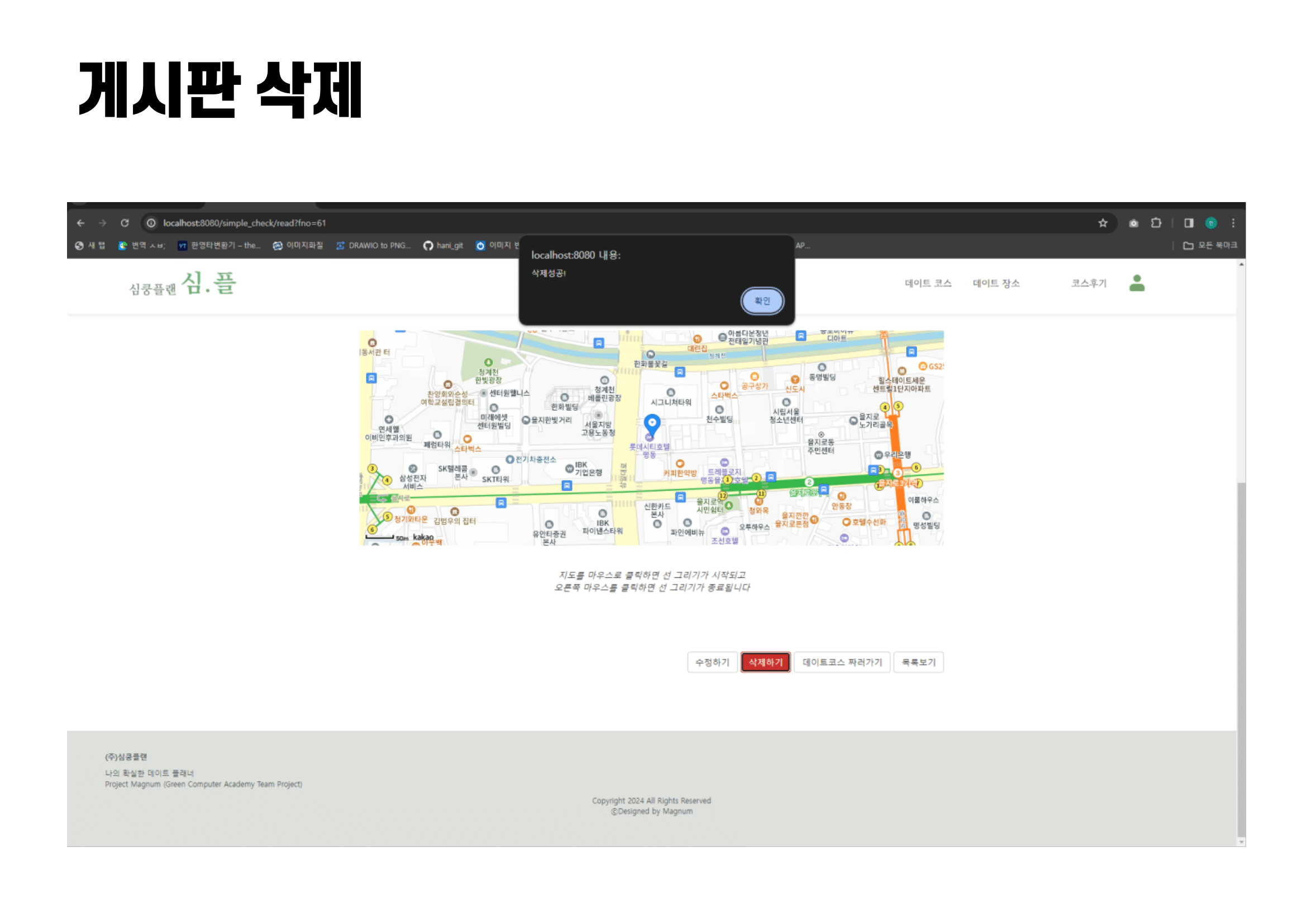Open the hani_git GitHub bookmark

point(443,245)
